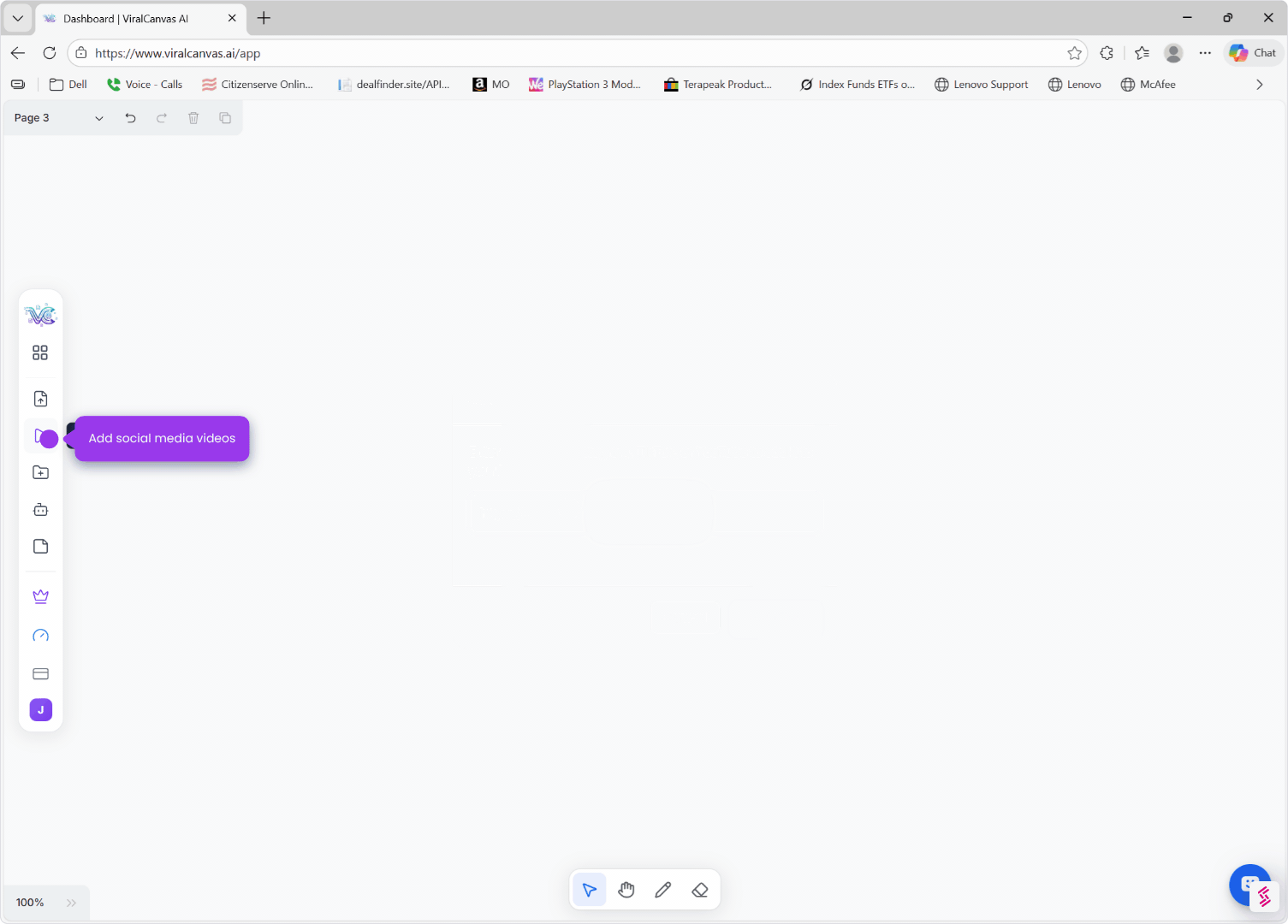Expand the zoom panel double-chevron arrows
The width and height of the screenshot is (1288, 924).
click(x=71, y=903)
